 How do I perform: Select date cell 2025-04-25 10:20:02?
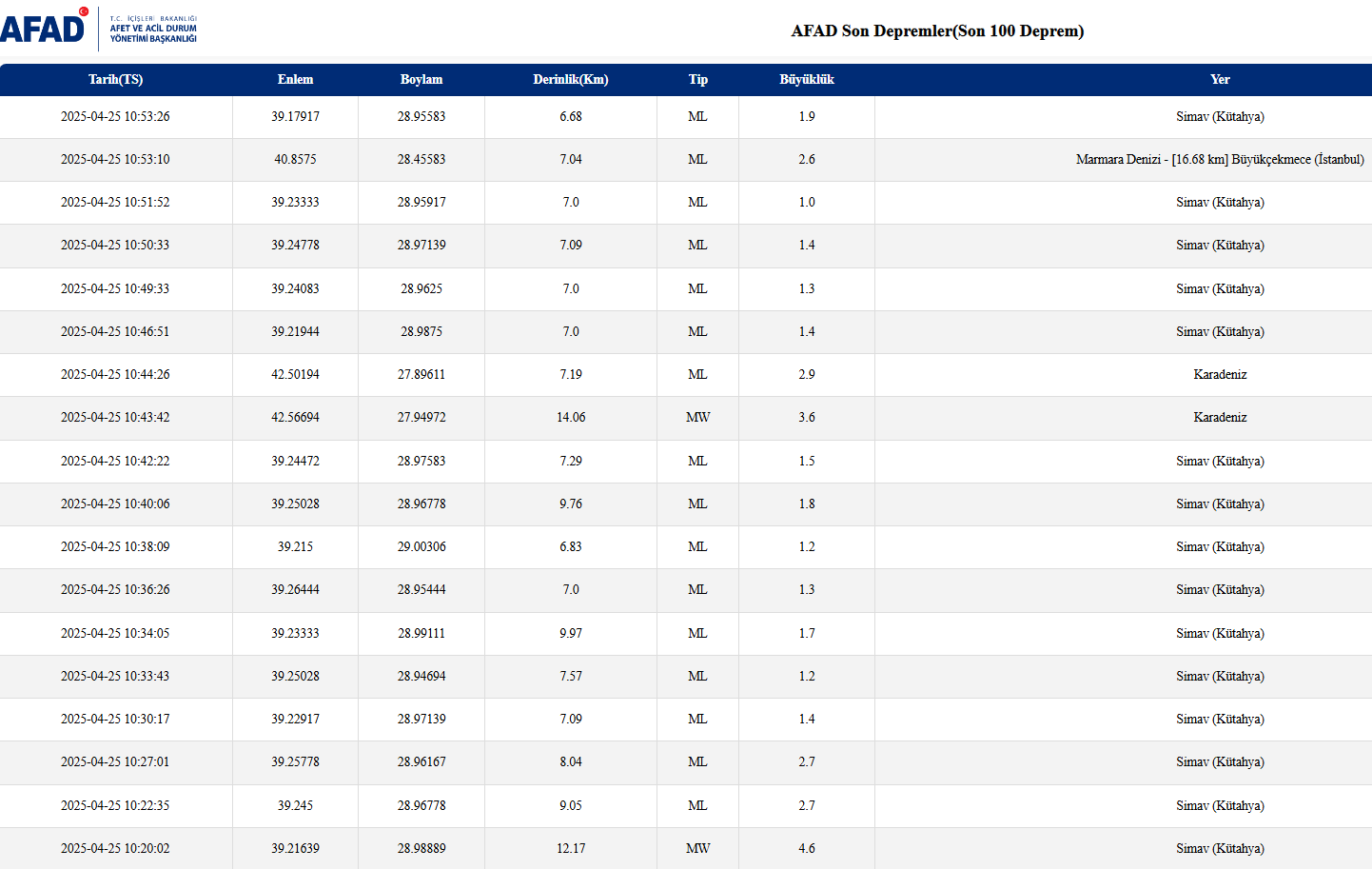[115, 848]
